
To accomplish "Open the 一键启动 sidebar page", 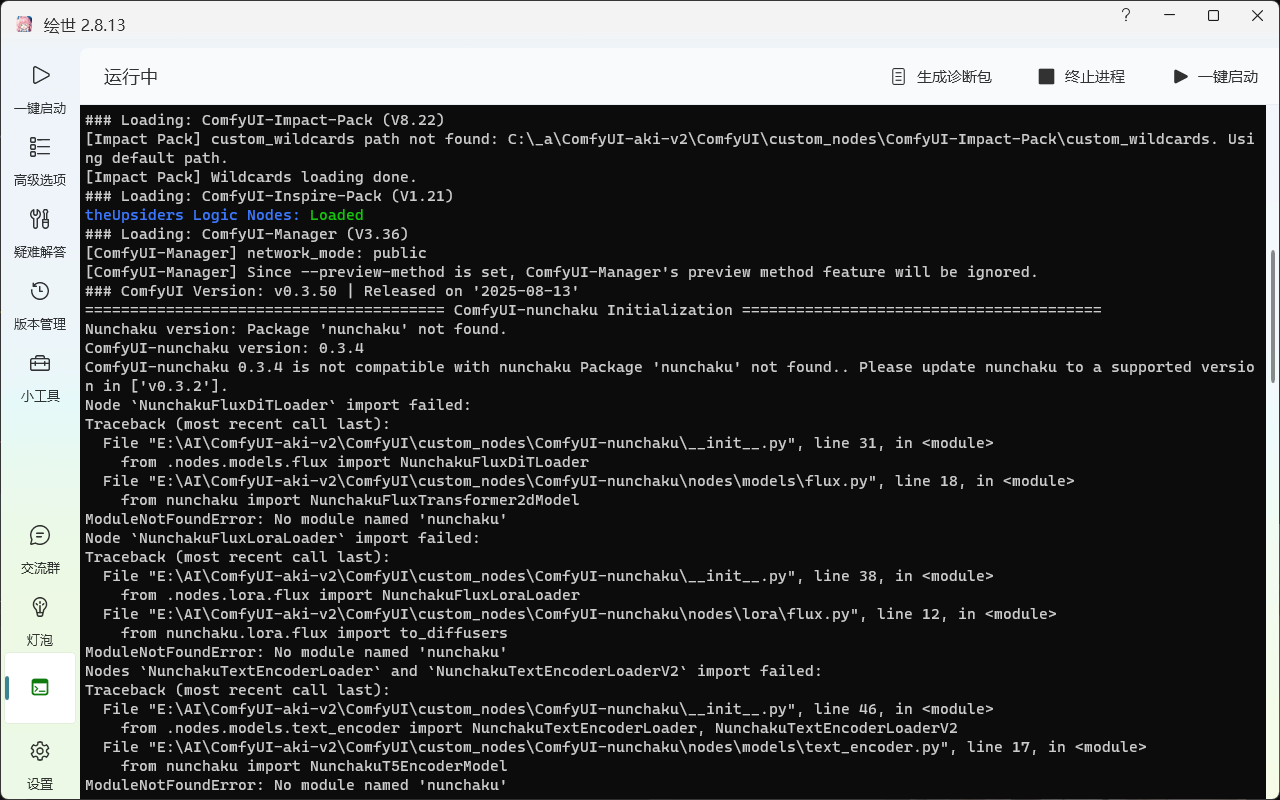I will pos(40,90).
